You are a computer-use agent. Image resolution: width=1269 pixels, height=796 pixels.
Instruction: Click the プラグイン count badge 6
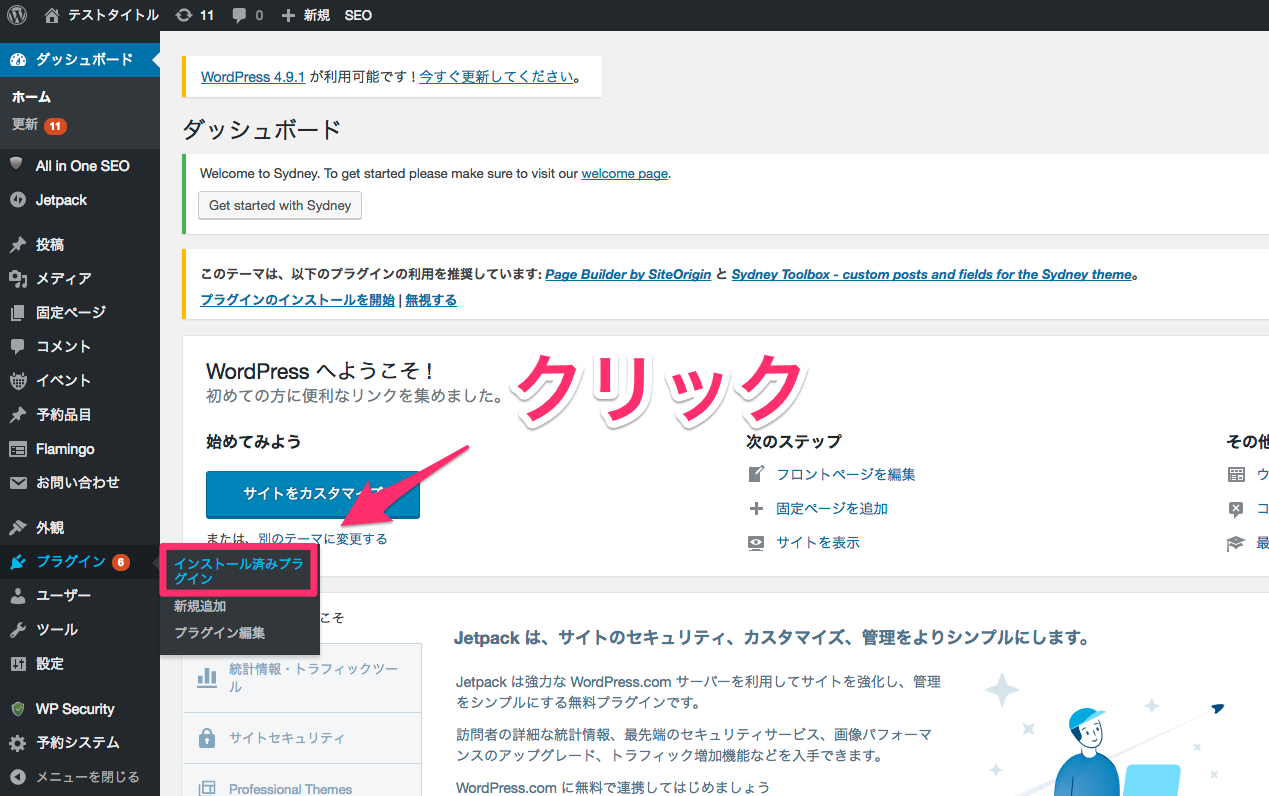click(x=121, y=562)
